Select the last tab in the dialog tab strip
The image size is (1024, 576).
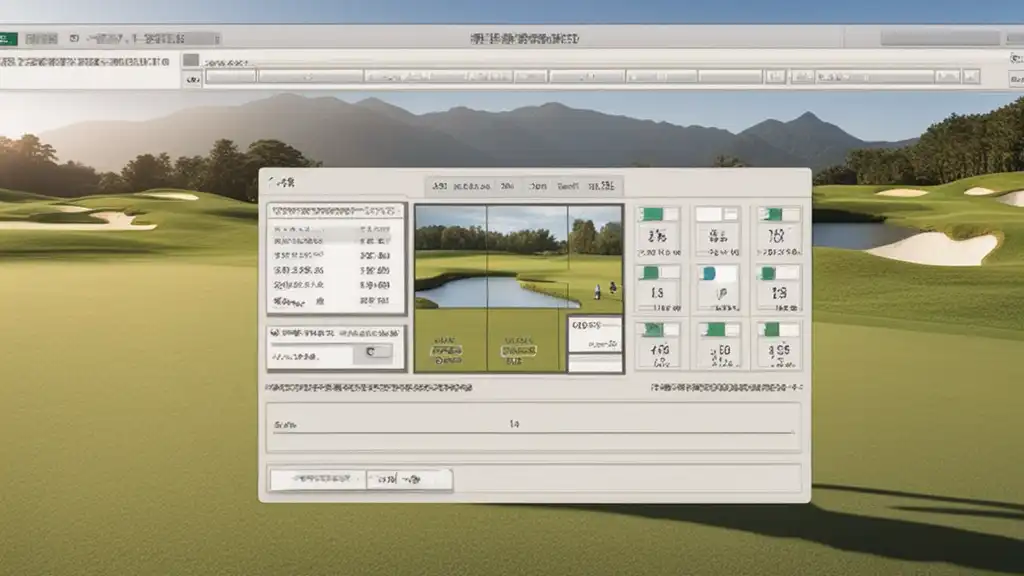(x=601, y=186)
